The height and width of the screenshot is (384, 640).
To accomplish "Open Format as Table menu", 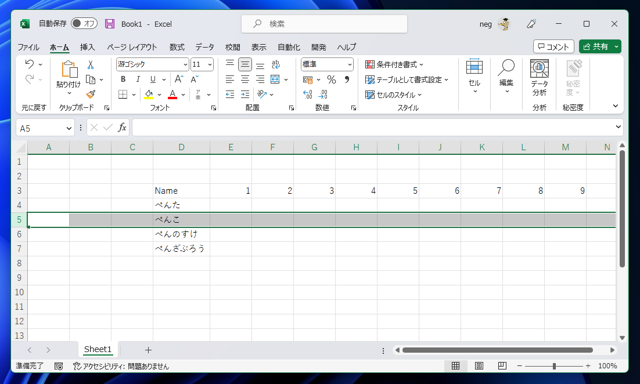I will pyautogui.click(x=407, y=80).
